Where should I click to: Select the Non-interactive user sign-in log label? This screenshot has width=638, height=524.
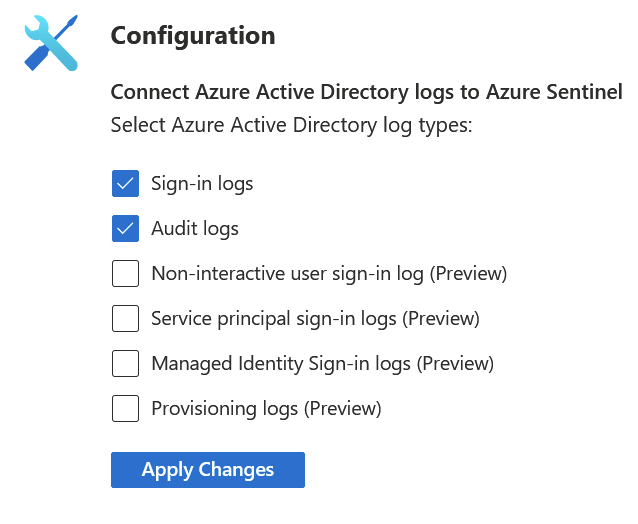point(329,274)
